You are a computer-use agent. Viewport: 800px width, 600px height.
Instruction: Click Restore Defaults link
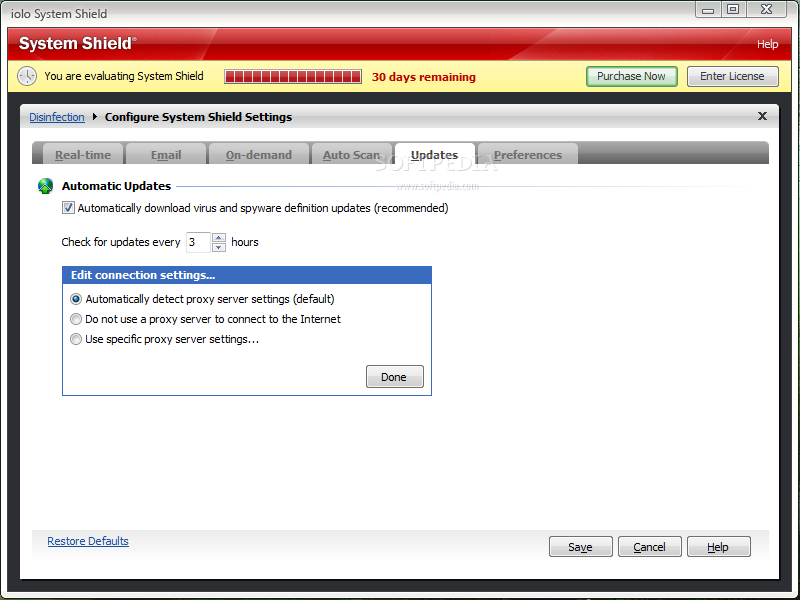click(88, 541)
